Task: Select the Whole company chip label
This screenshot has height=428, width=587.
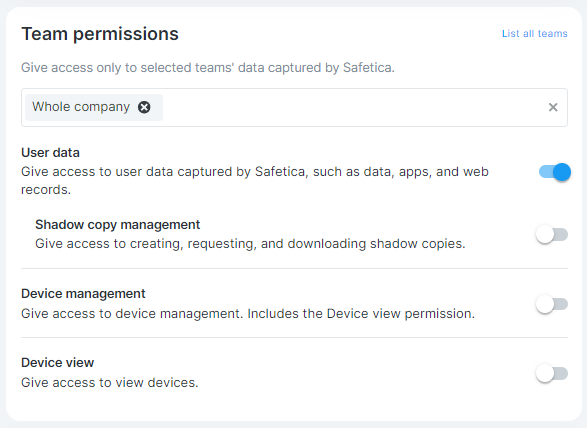Action: 81,107
